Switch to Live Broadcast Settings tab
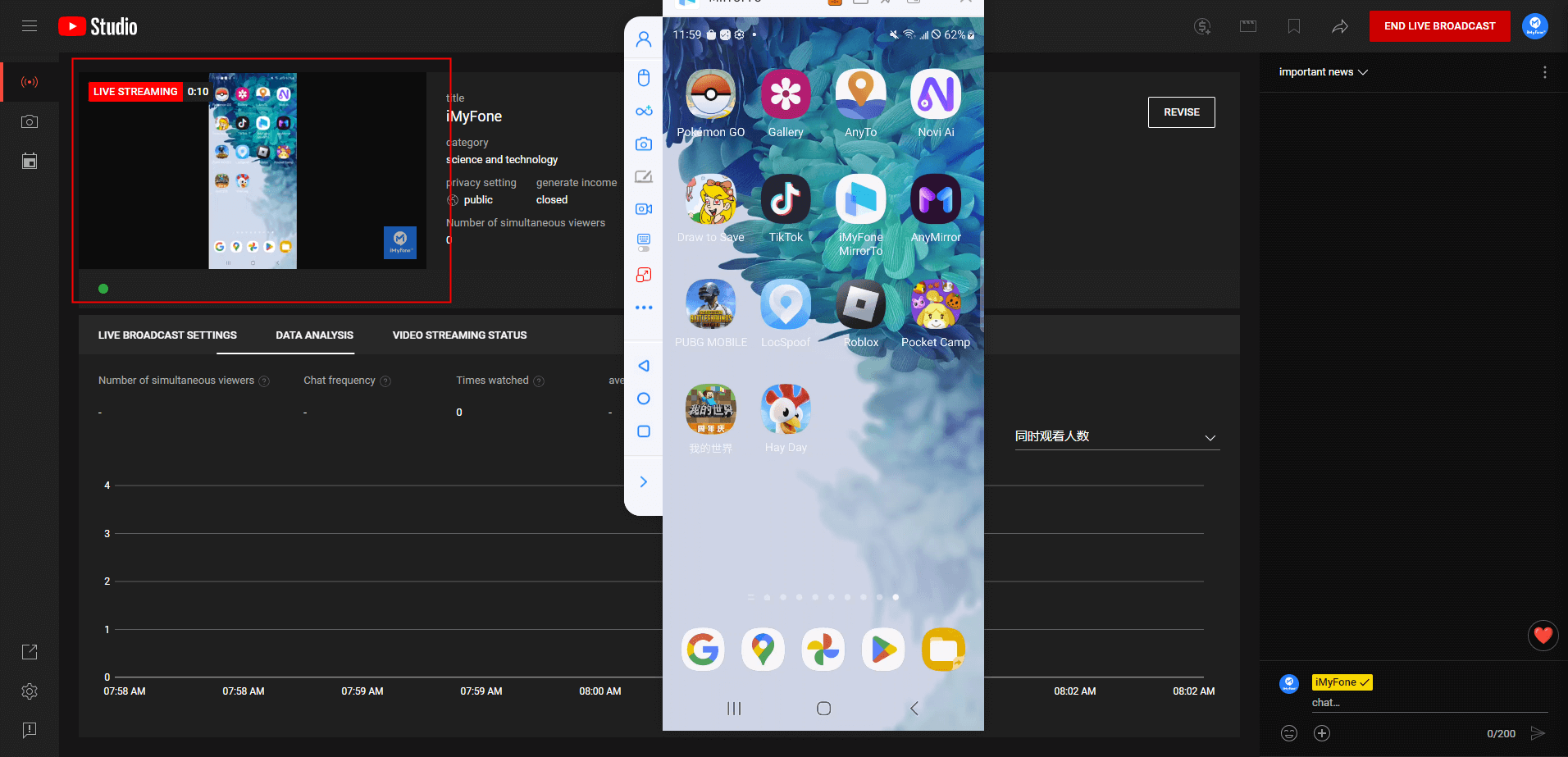 click(167, 335)
